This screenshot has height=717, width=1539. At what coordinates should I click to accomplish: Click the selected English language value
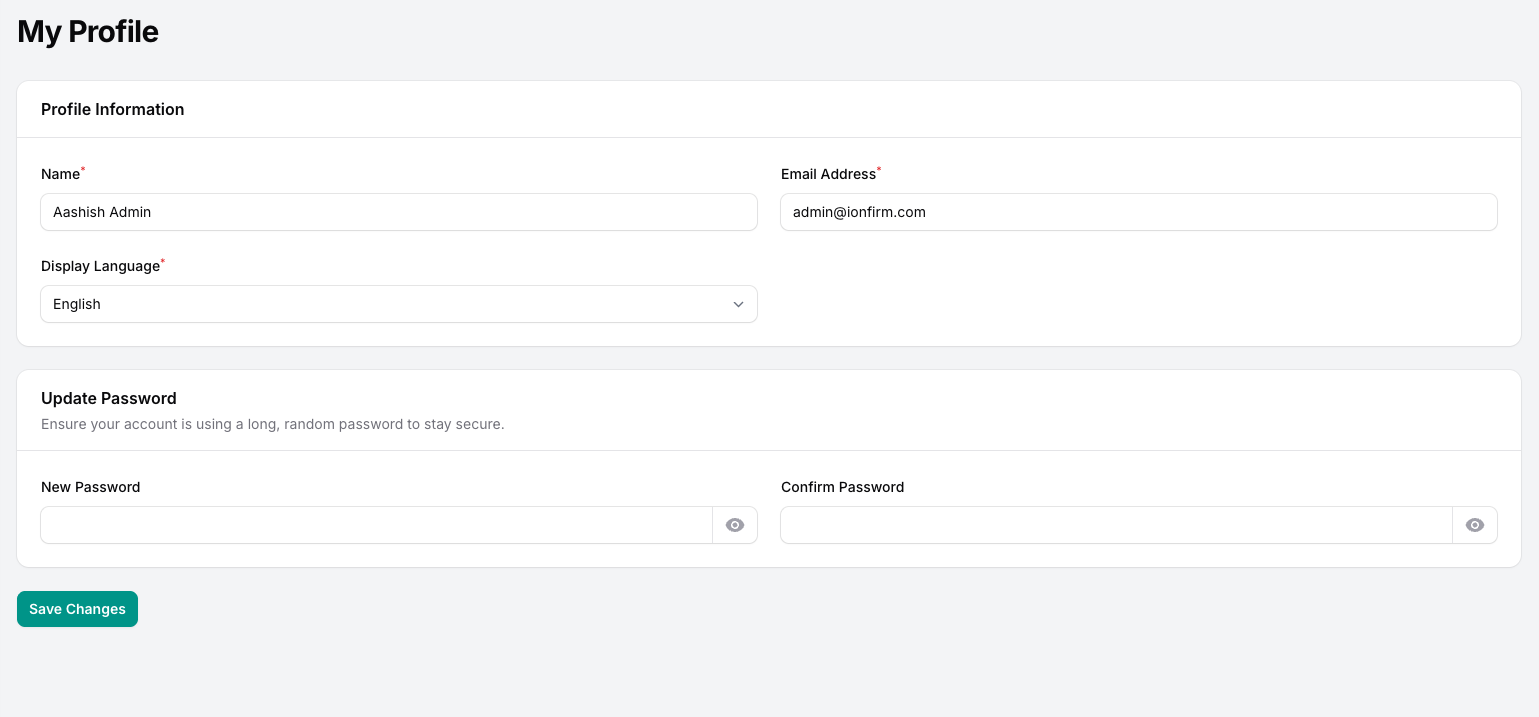click(x=77, y=304)
